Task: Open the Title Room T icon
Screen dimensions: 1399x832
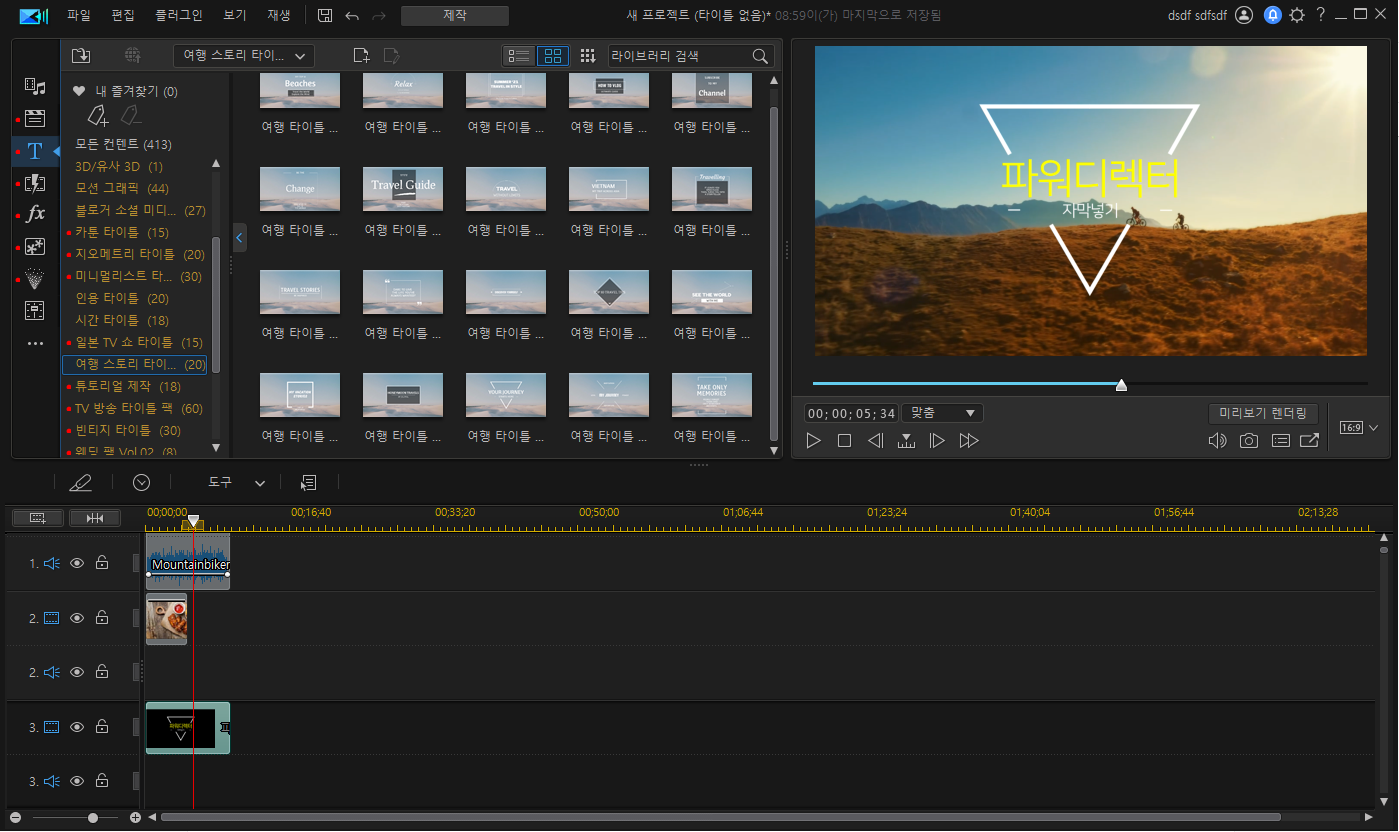Action: 35,151
